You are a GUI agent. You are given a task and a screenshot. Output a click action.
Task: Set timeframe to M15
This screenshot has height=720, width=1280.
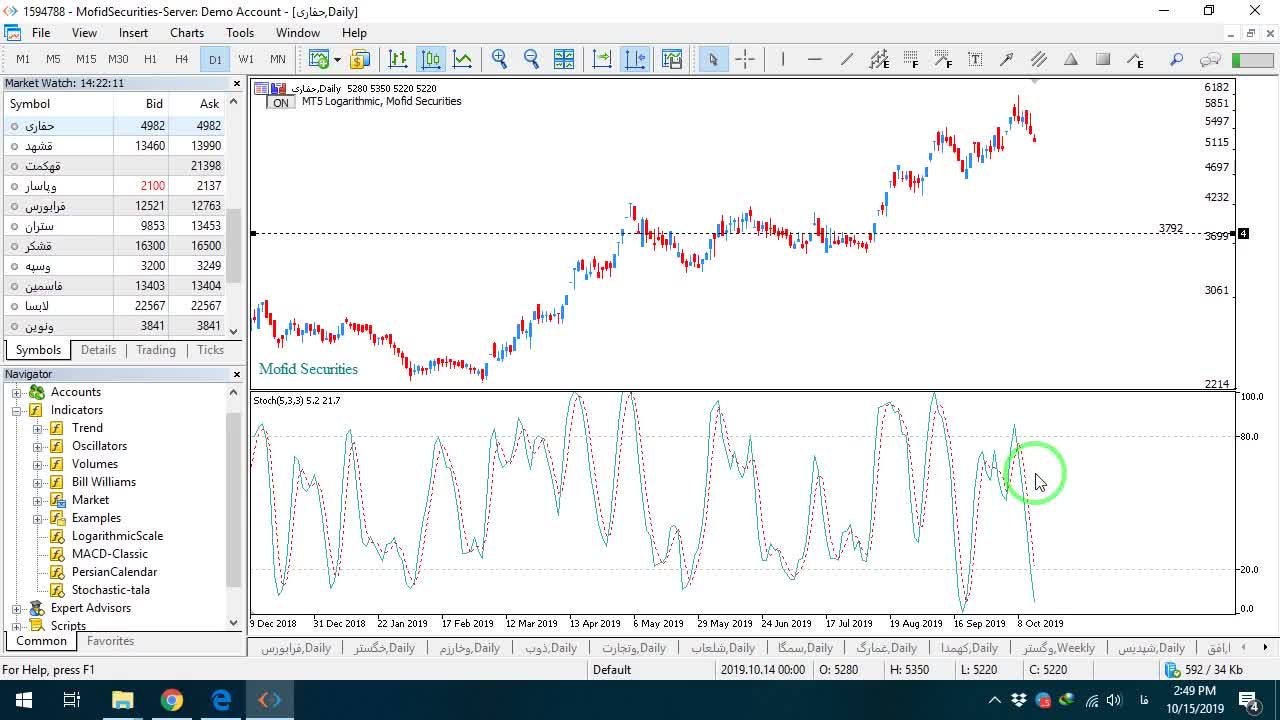click(x=86, y=59)
